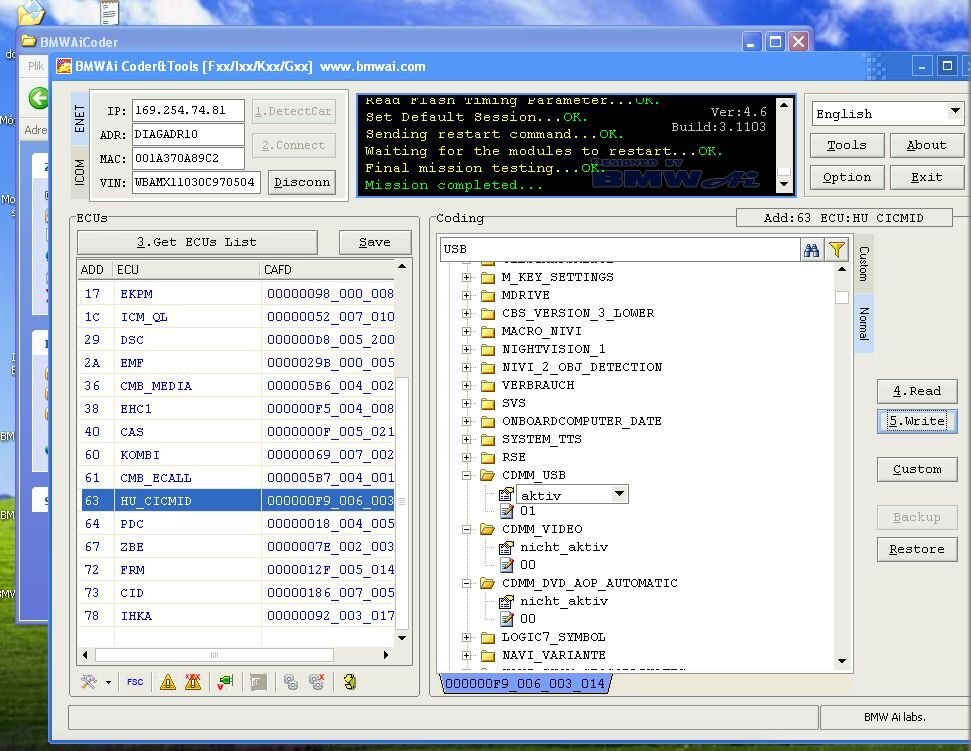Click the 3.Get ECUs List button
The width and height of the screenshot is (971, 751).
coord(197,242)
